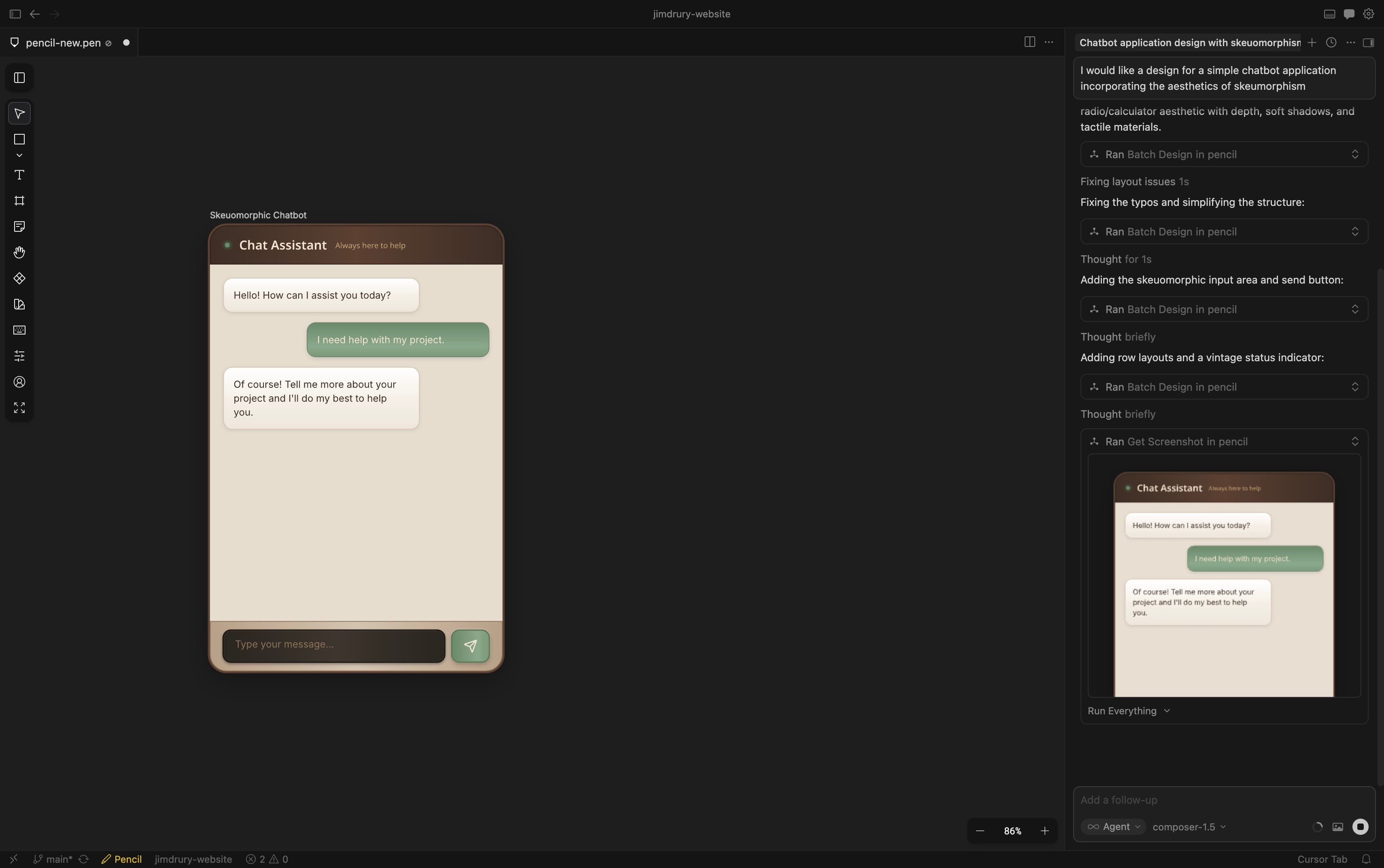Screen dimensions: 1384x868
Task: Select the cursor selection tool
Action: pos(19,113)
